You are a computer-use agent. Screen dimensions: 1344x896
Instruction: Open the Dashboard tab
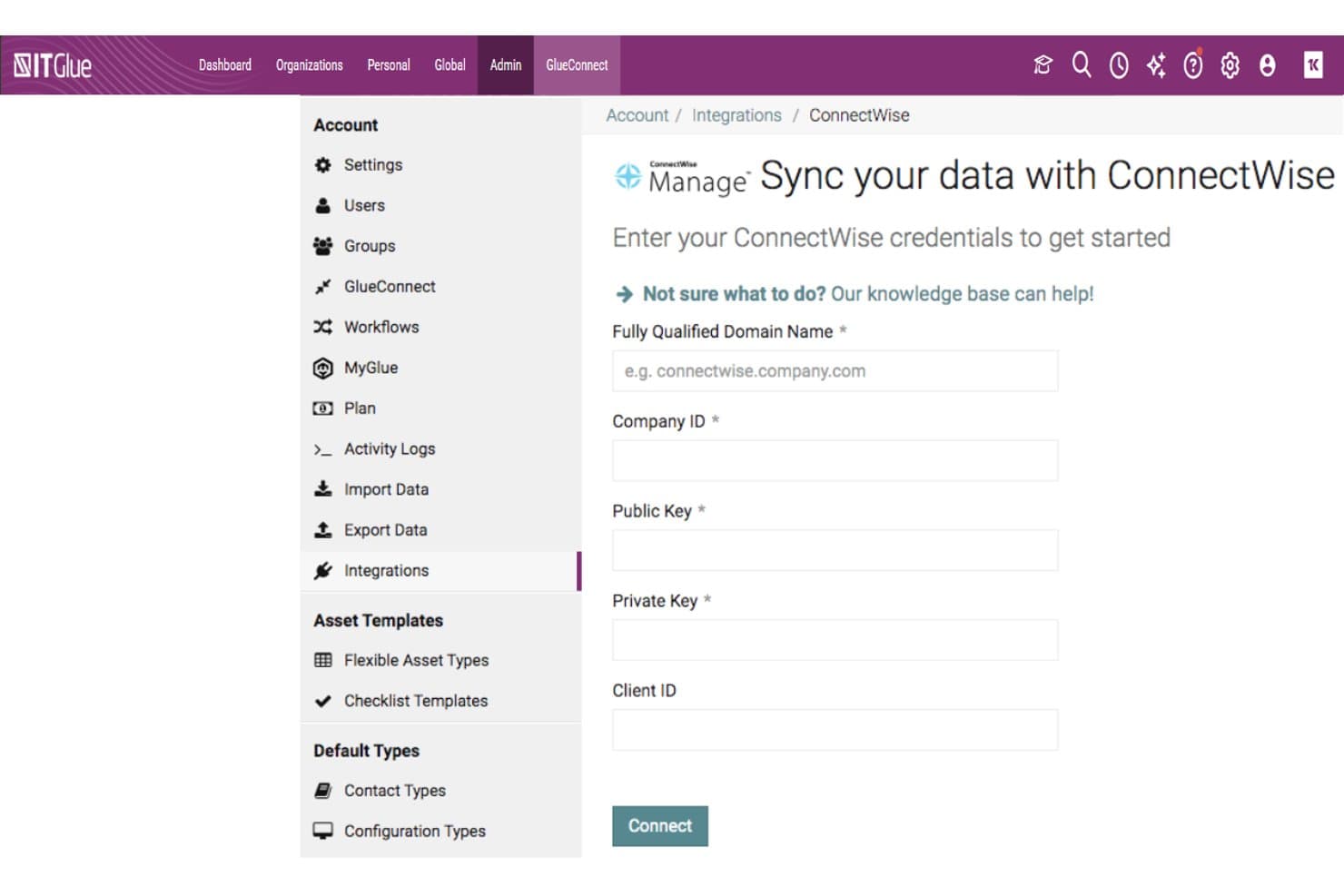pos(225,65)
